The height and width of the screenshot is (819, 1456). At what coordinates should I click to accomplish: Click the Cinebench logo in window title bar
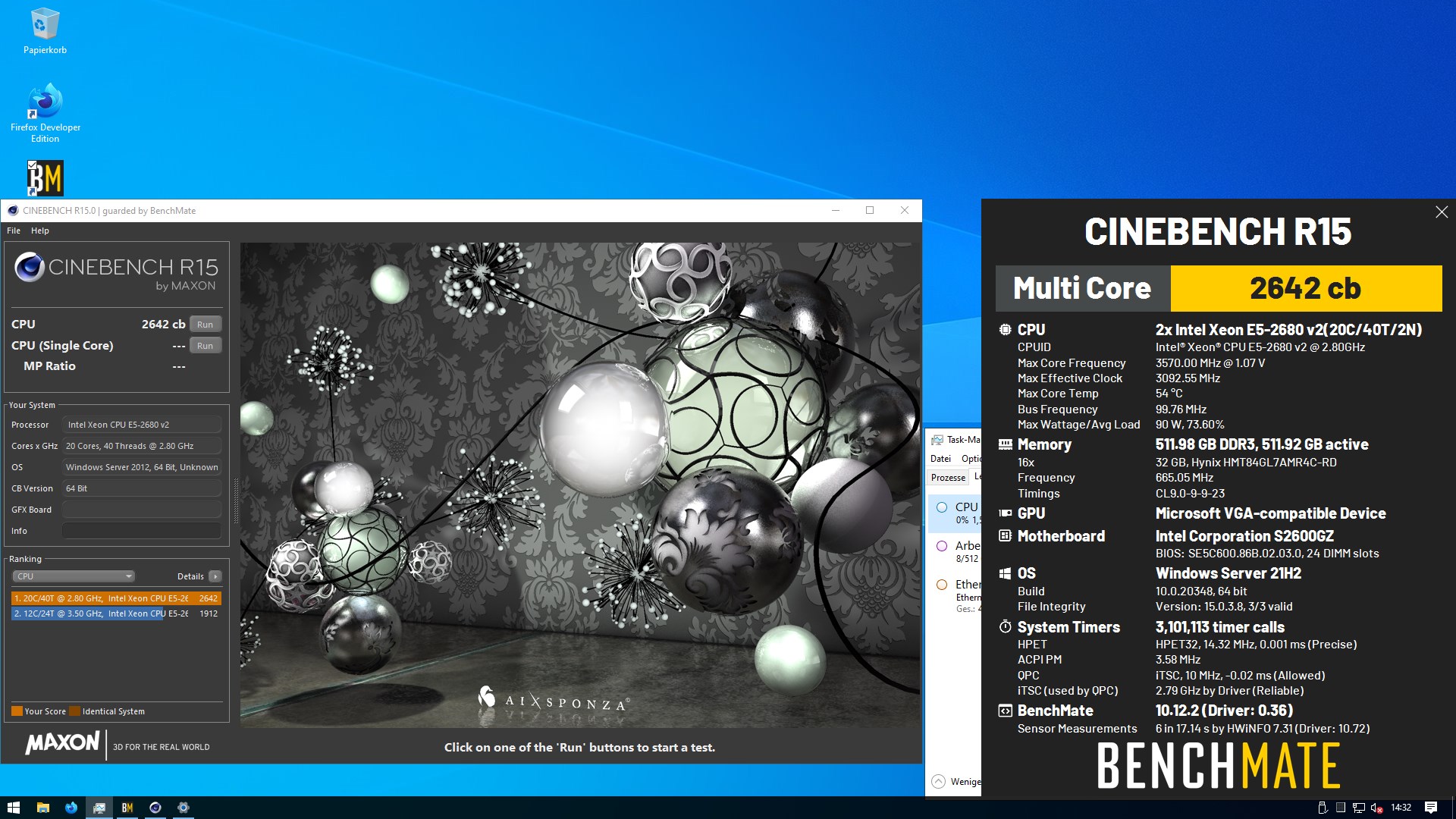(13, 211)
